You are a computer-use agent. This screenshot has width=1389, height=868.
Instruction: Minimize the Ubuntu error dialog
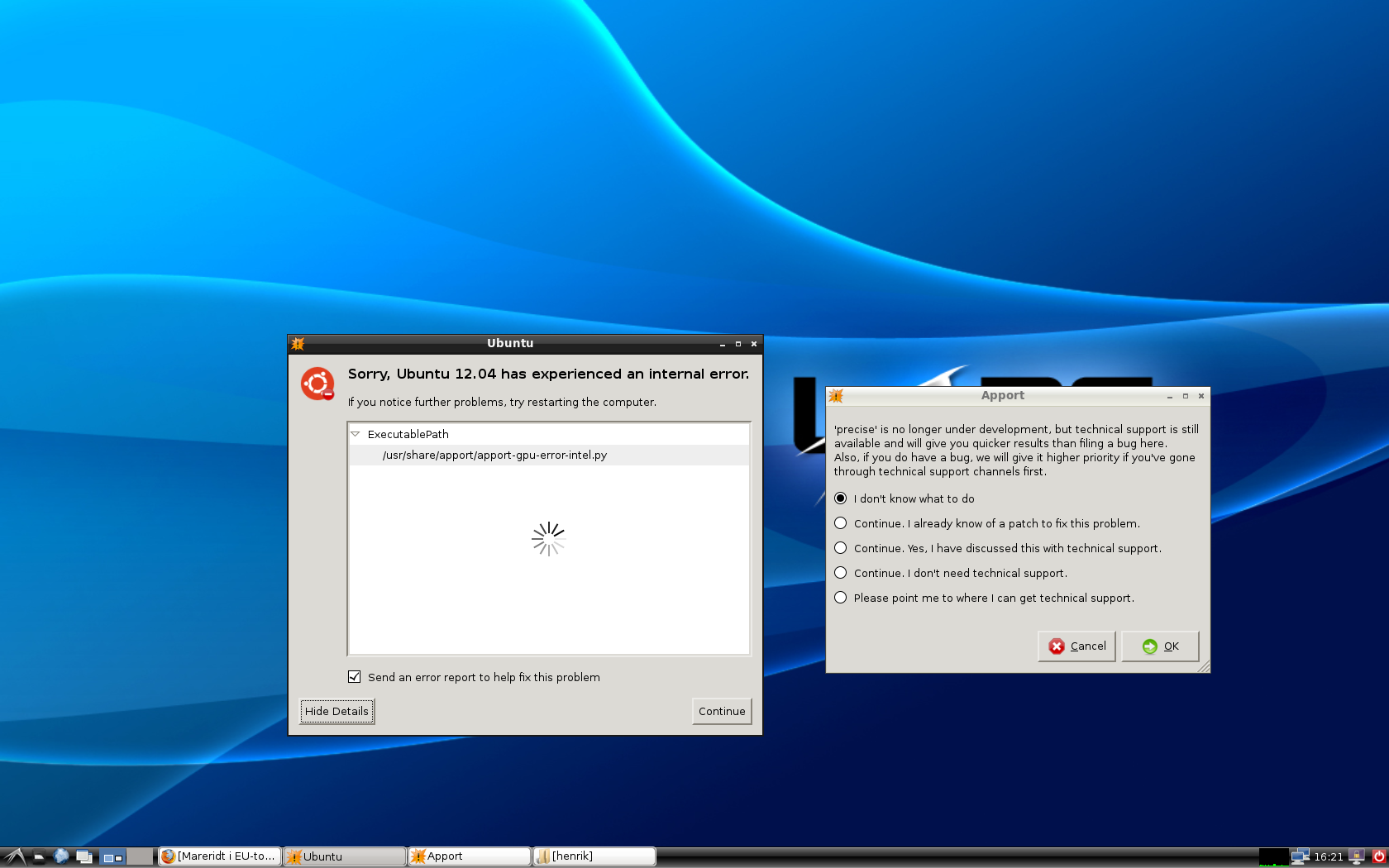pos(722,344)
